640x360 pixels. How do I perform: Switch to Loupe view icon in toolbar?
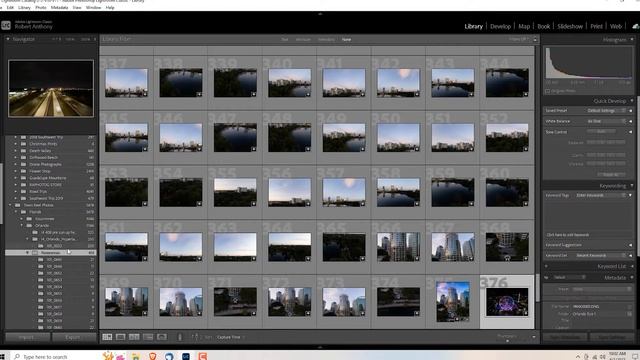pyautogui.click(x=120, y=337)
